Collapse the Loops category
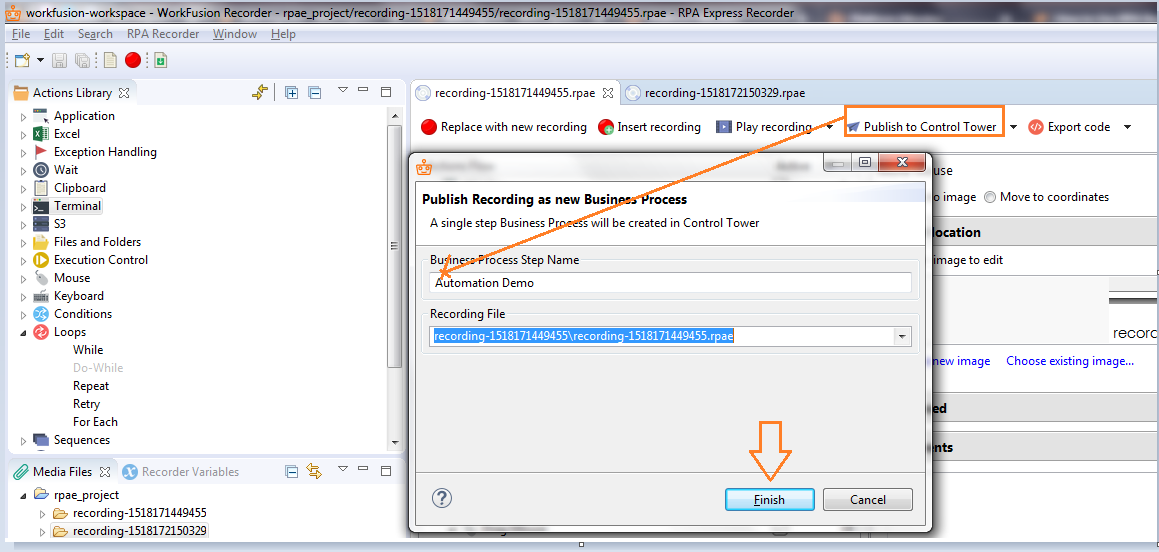Image resolution: width=1159 pixels, height=552 pixels. 23,333
